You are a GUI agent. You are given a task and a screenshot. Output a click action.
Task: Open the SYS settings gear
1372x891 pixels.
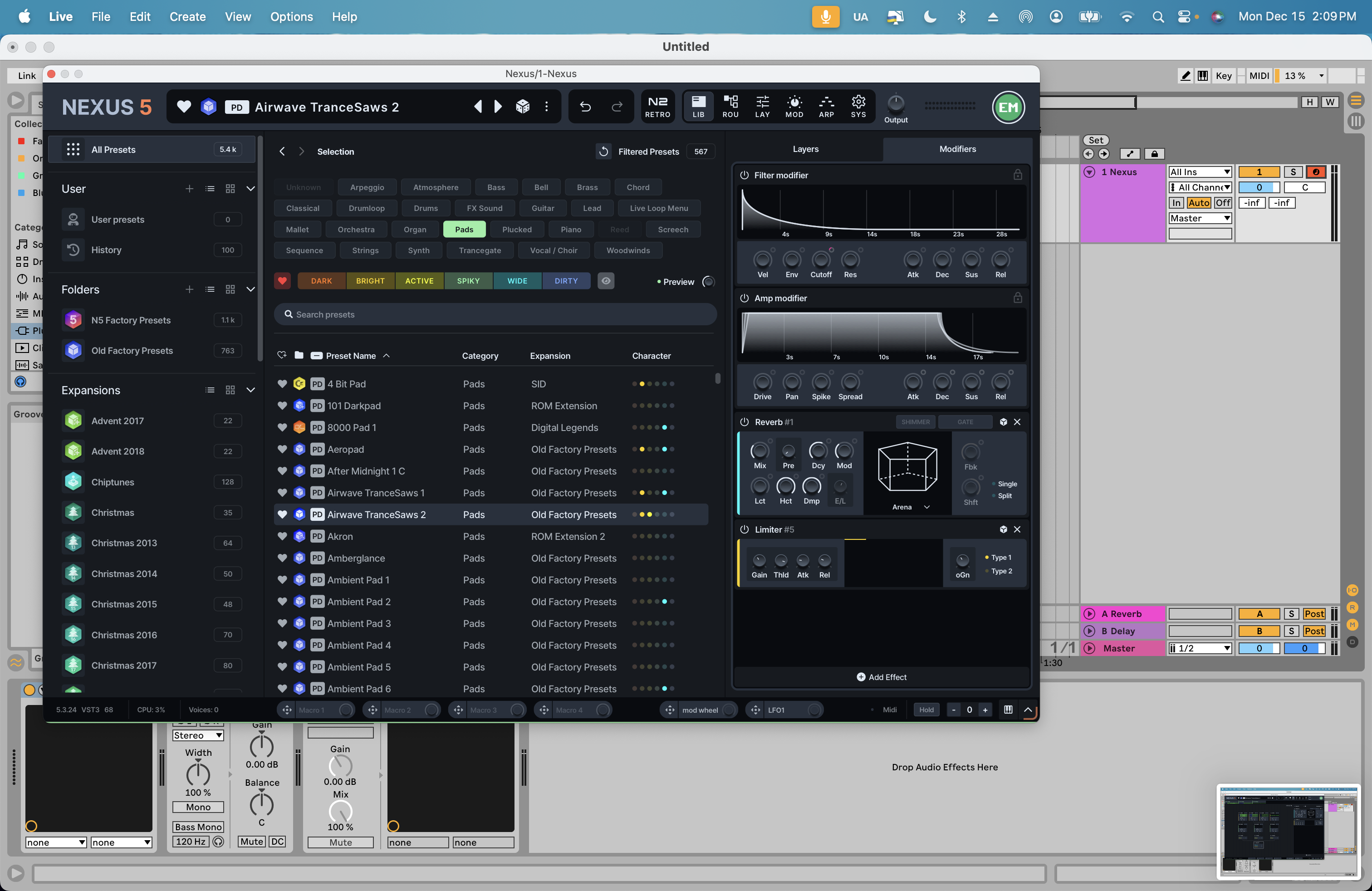pos(858,107)
